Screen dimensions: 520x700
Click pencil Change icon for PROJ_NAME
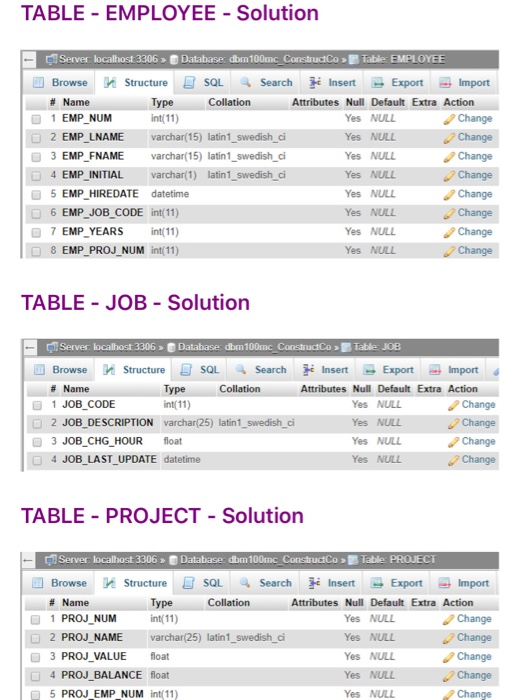pos(449,638)
